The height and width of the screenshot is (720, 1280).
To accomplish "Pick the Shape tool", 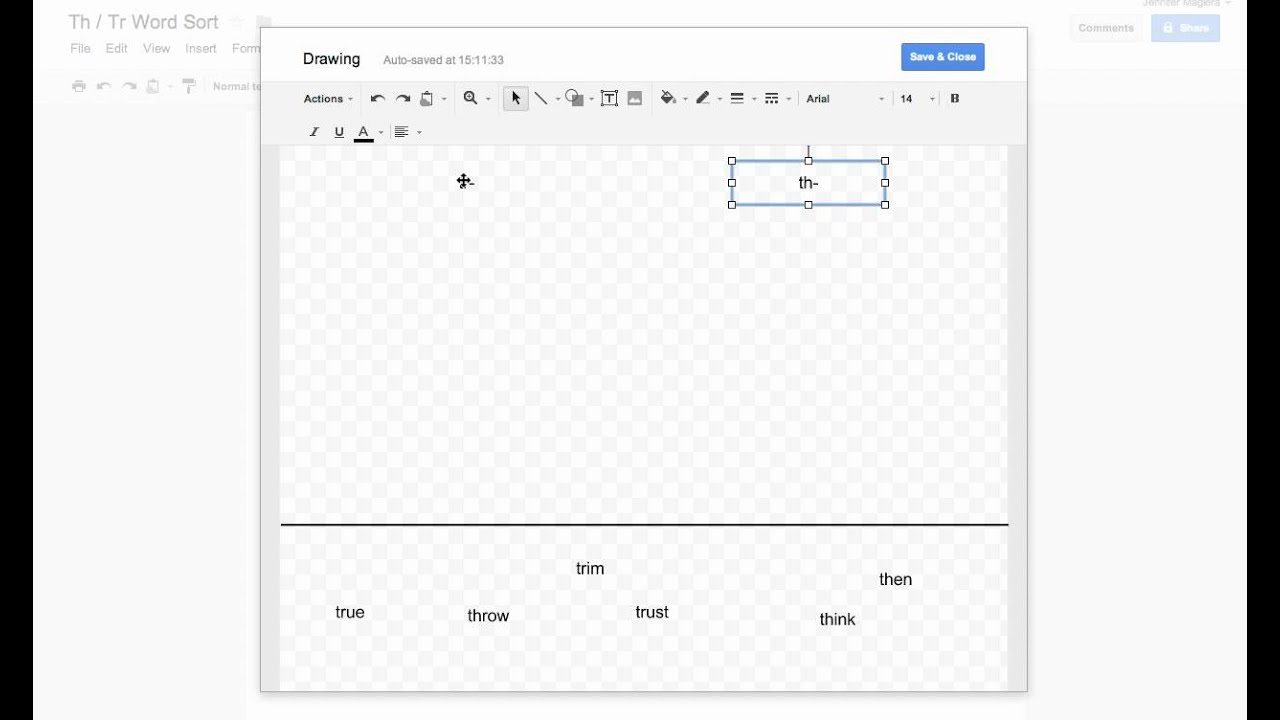I will click(574, 98).
